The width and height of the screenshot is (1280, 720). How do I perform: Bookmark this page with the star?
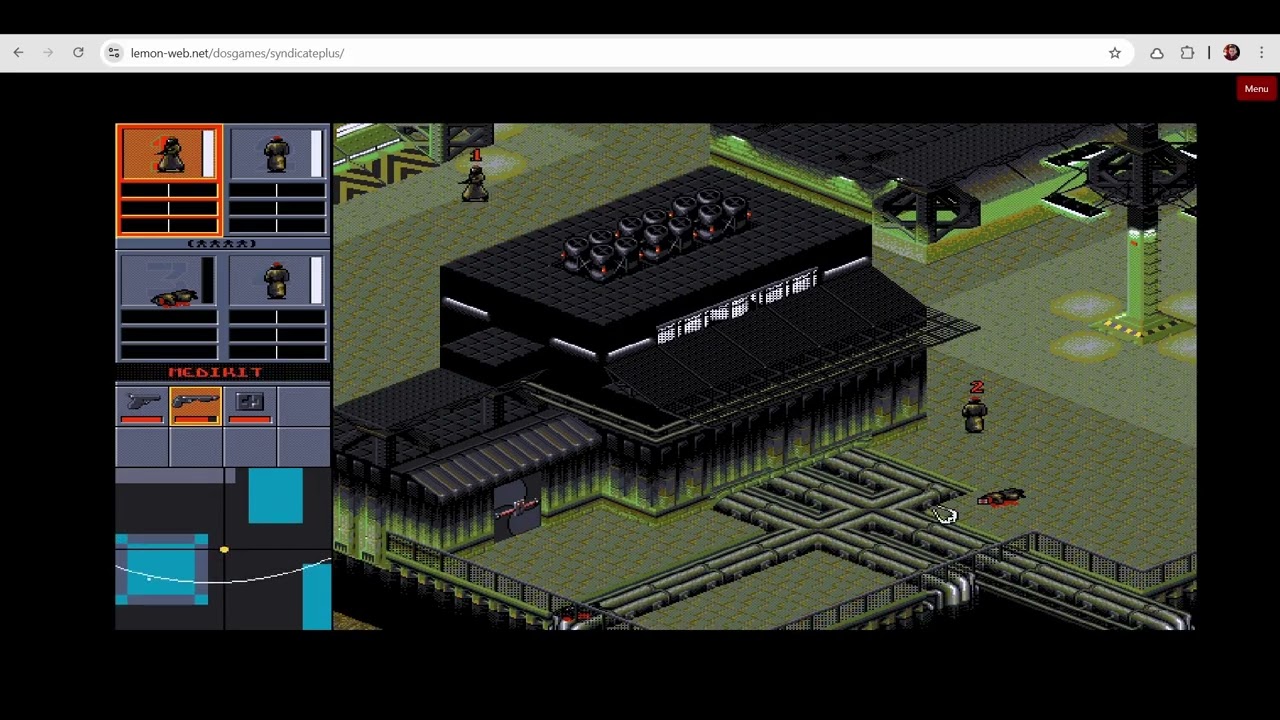point(1115,53)
